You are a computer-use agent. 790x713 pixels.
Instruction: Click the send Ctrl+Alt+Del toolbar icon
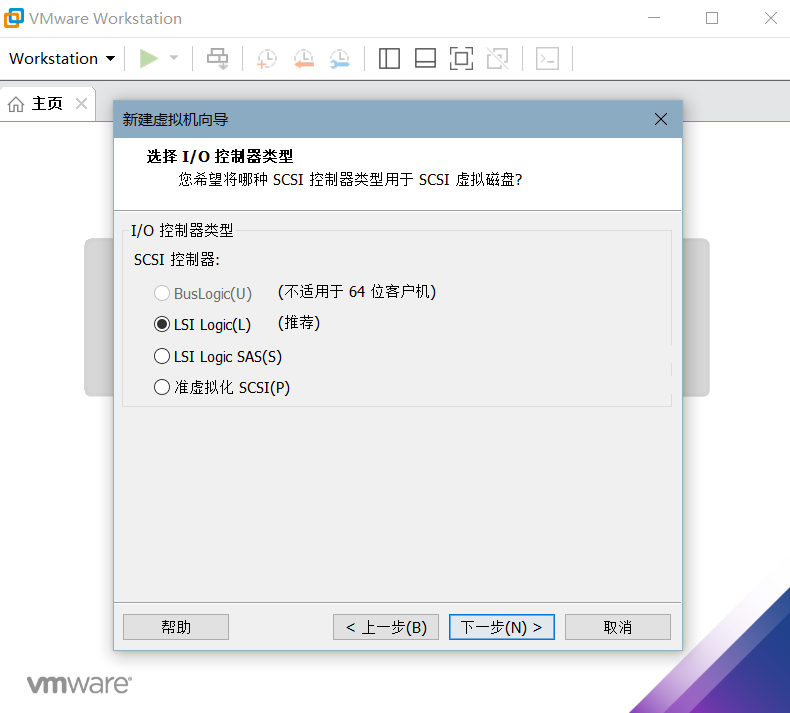[218, 58]
